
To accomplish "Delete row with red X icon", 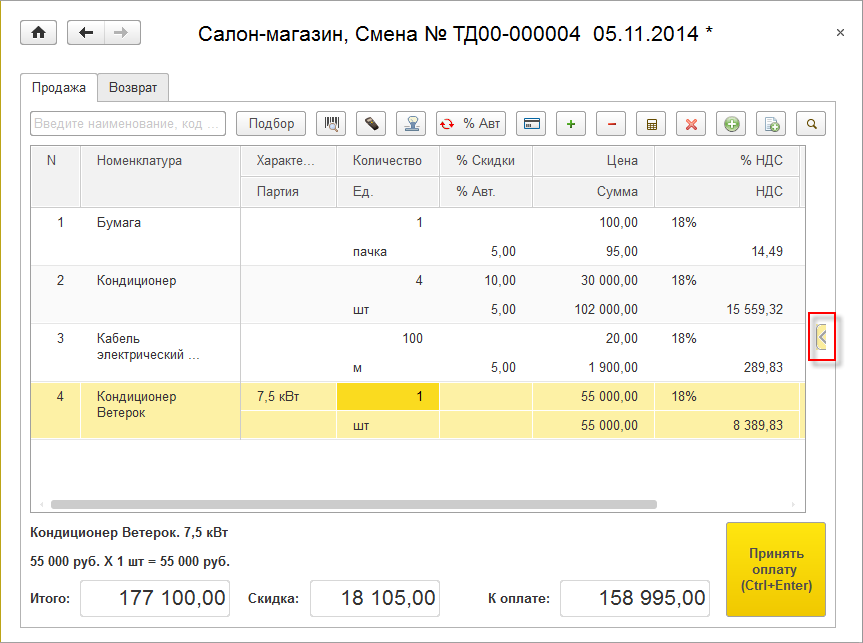I will (x=691, y=124).
